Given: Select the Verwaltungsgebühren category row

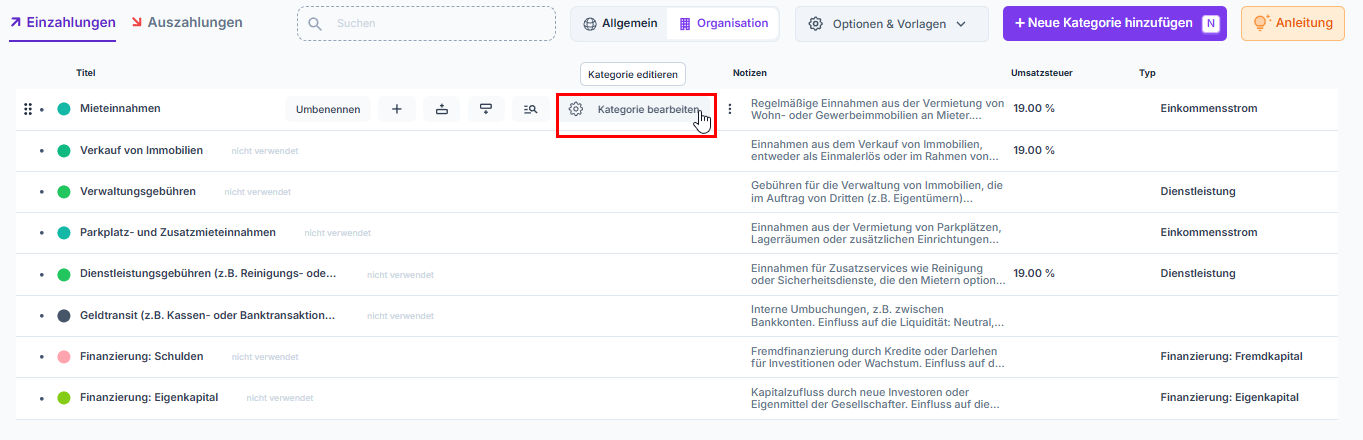Looking at the screenshot, I should (138, 191).
